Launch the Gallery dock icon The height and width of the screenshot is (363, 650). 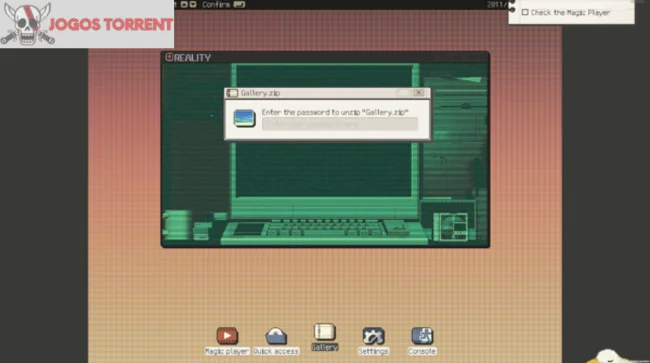(325, 332)
